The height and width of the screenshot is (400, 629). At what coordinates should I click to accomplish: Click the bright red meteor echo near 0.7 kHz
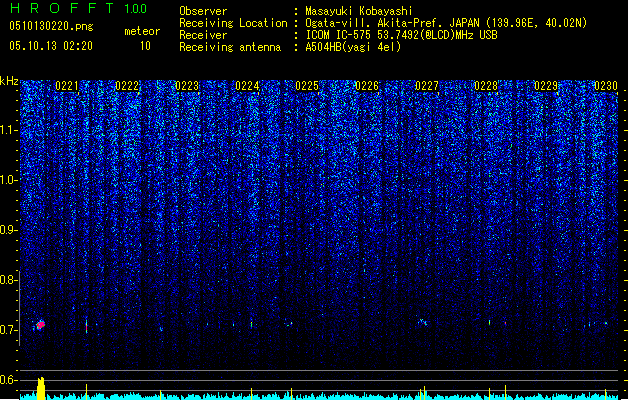pyautogui.click(x=40, y=325)
